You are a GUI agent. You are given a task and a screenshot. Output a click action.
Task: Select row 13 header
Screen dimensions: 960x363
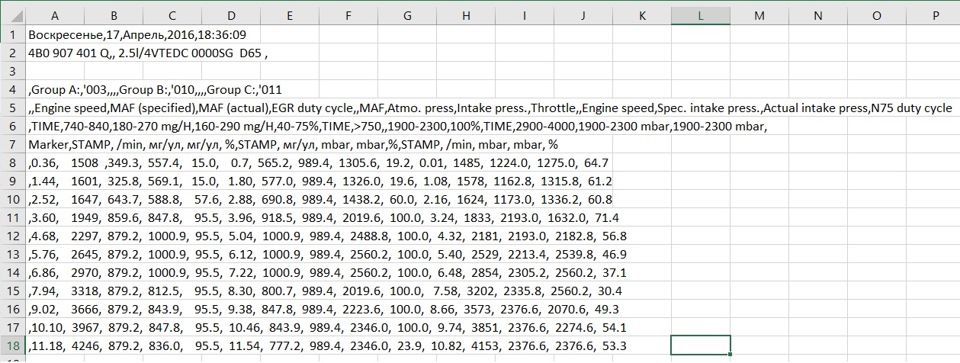[12, 255]
